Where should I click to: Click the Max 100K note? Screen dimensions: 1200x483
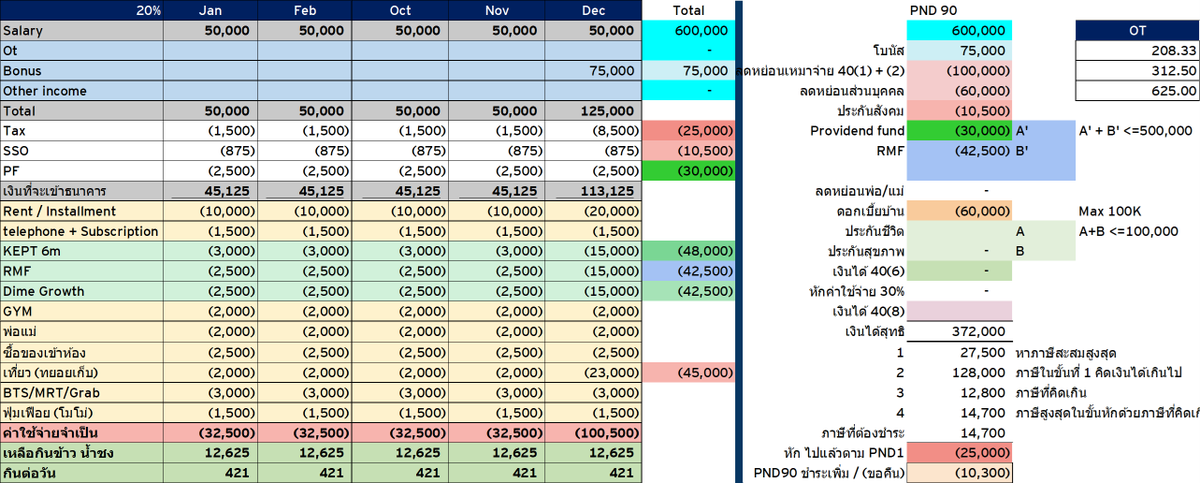[1112, 211]
